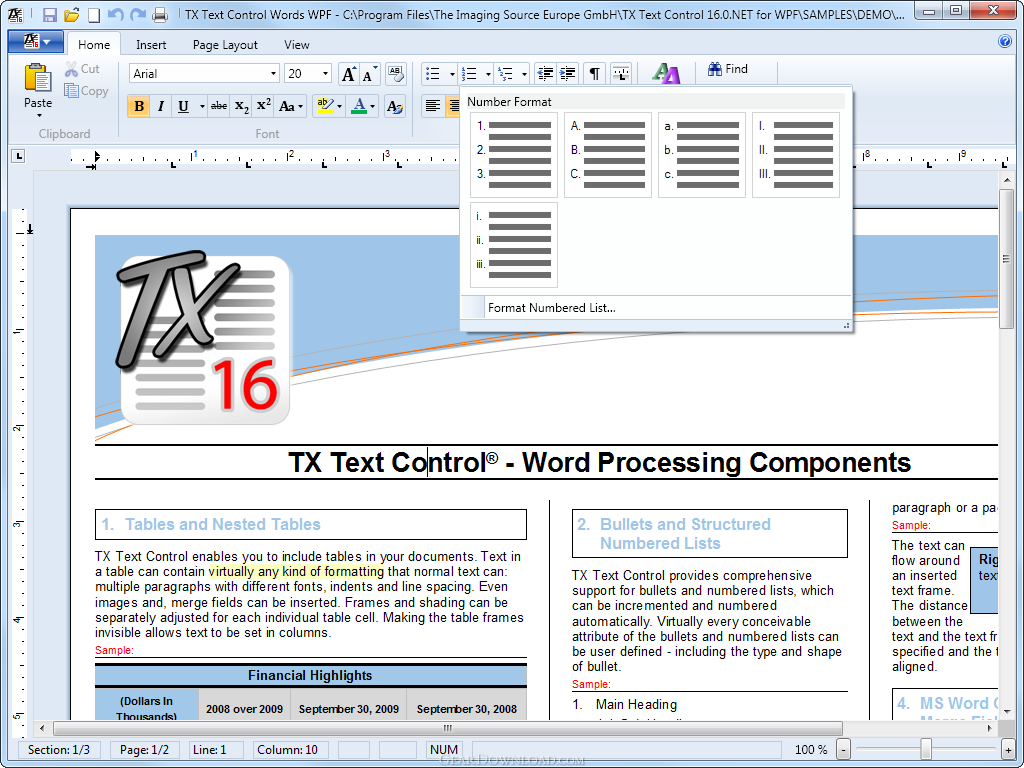Switch to the Home tab
The image size is (1024, 768).
(94, 44)
